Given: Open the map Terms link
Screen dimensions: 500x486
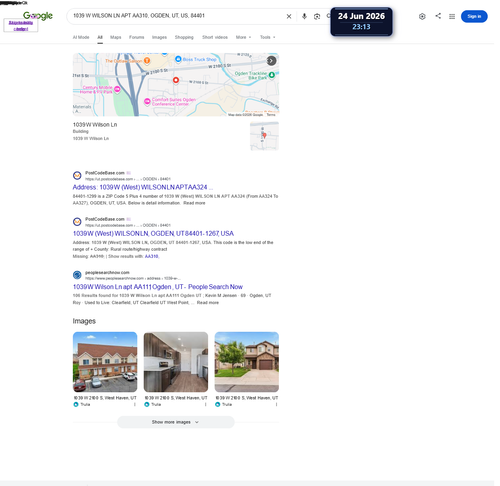Looking at the screenshot, I should click(271, 115).
